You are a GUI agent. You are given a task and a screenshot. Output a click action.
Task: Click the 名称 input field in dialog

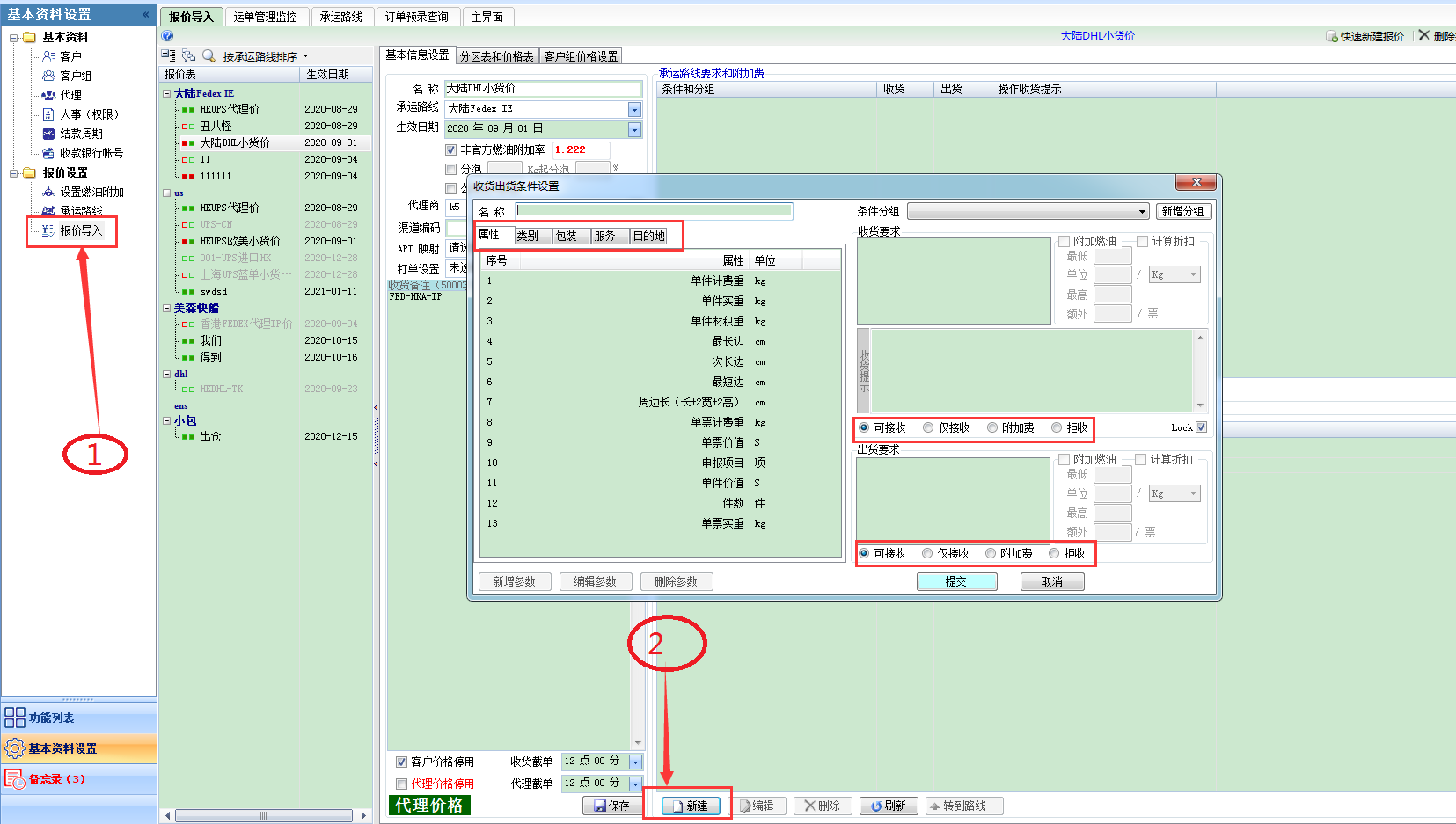click(654, 211)
